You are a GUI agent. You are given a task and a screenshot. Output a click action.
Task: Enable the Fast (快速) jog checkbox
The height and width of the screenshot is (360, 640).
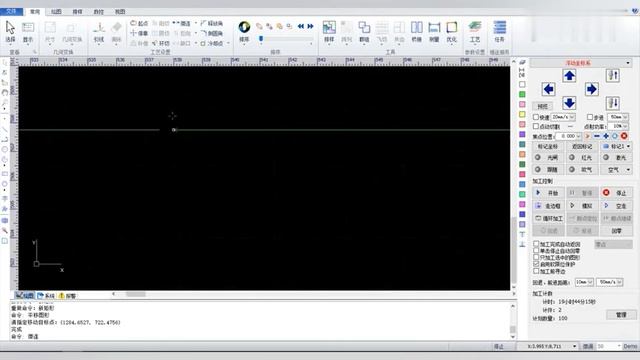(x=536, y=117)
